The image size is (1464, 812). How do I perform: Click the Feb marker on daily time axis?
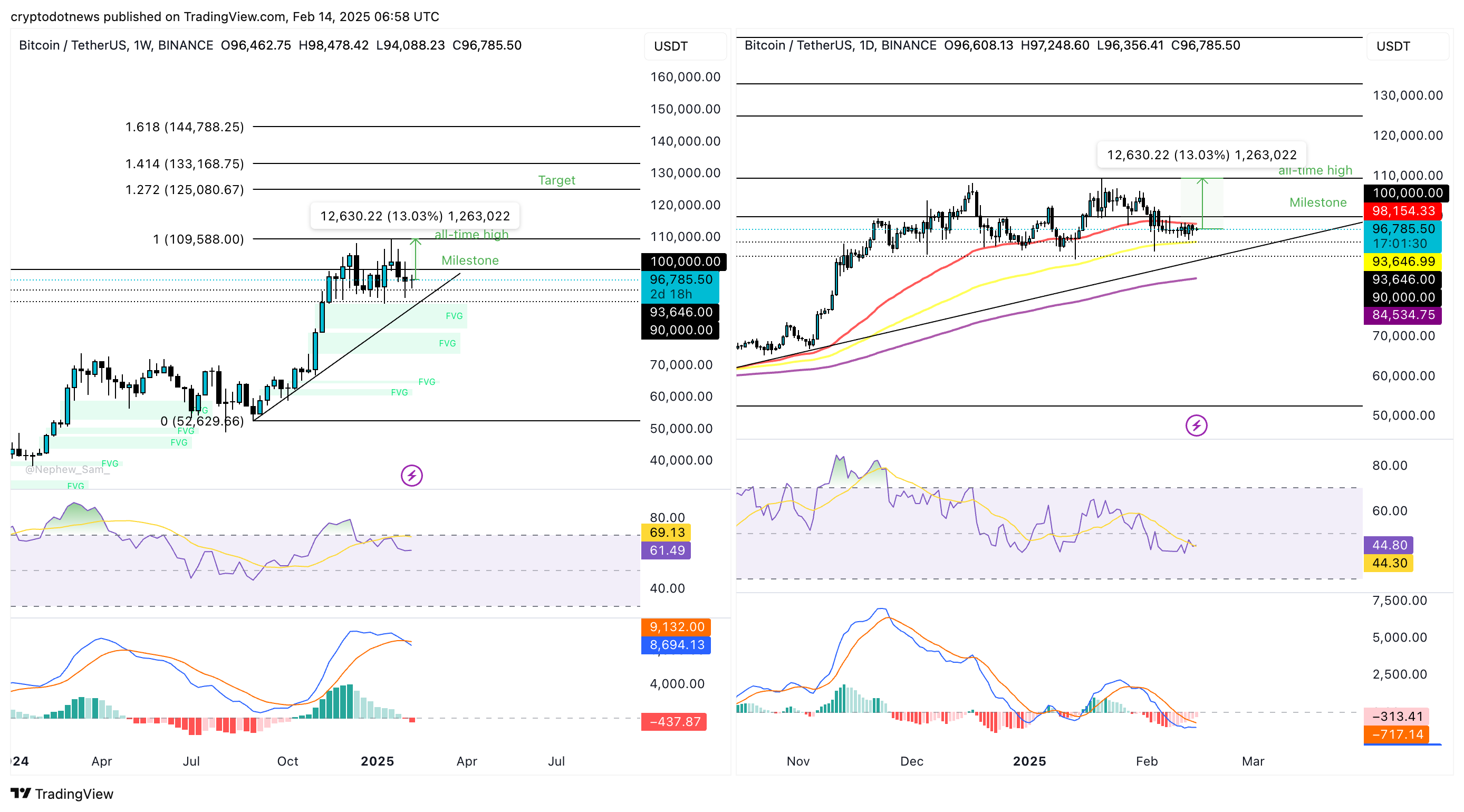[1147, 761]
